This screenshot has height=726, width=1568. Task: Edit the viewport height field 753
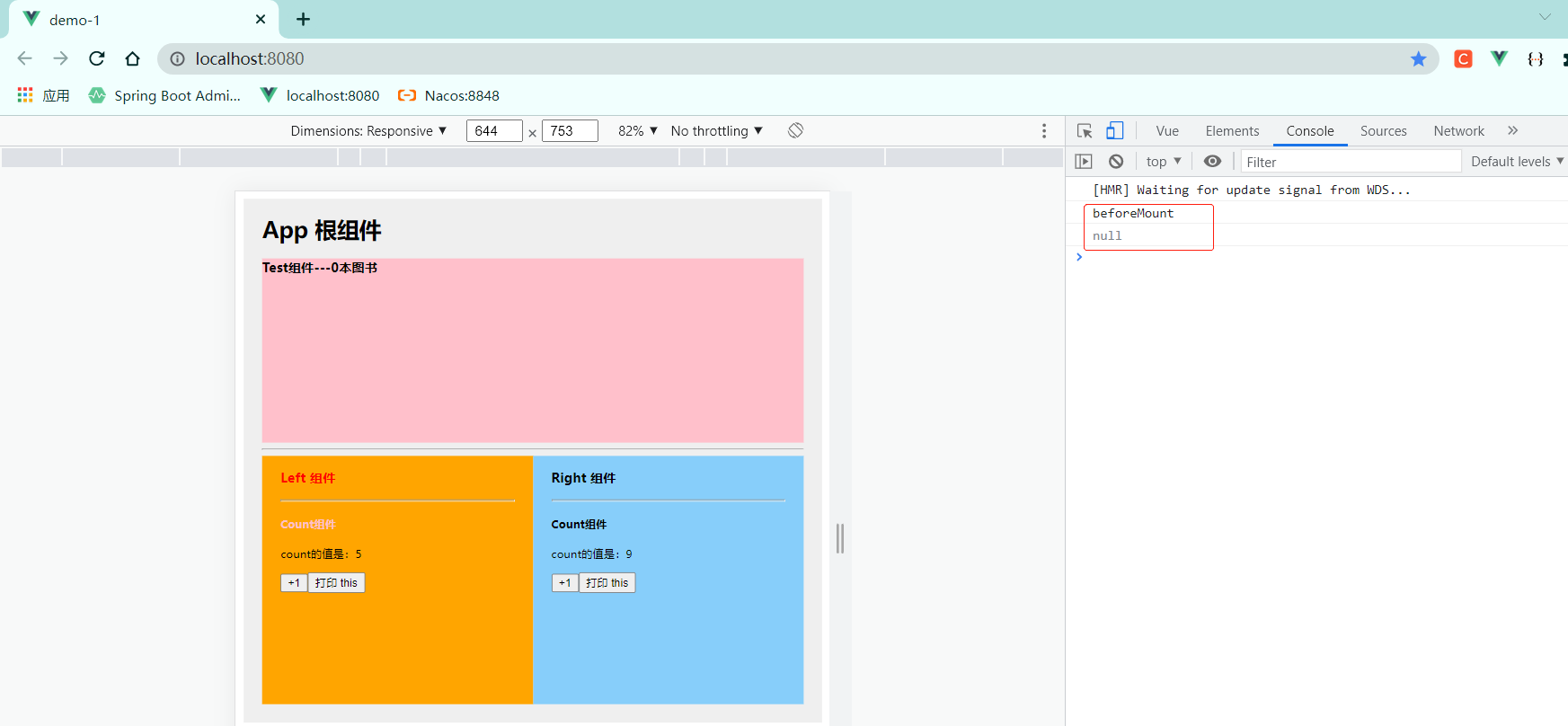tap(570, 131)
